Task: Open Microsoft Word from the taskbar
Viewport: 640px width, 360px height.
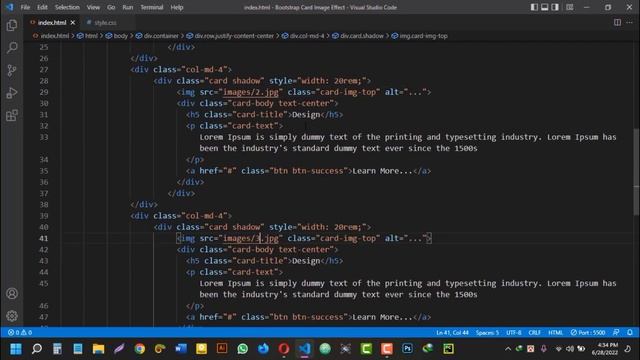Action: 181,349
